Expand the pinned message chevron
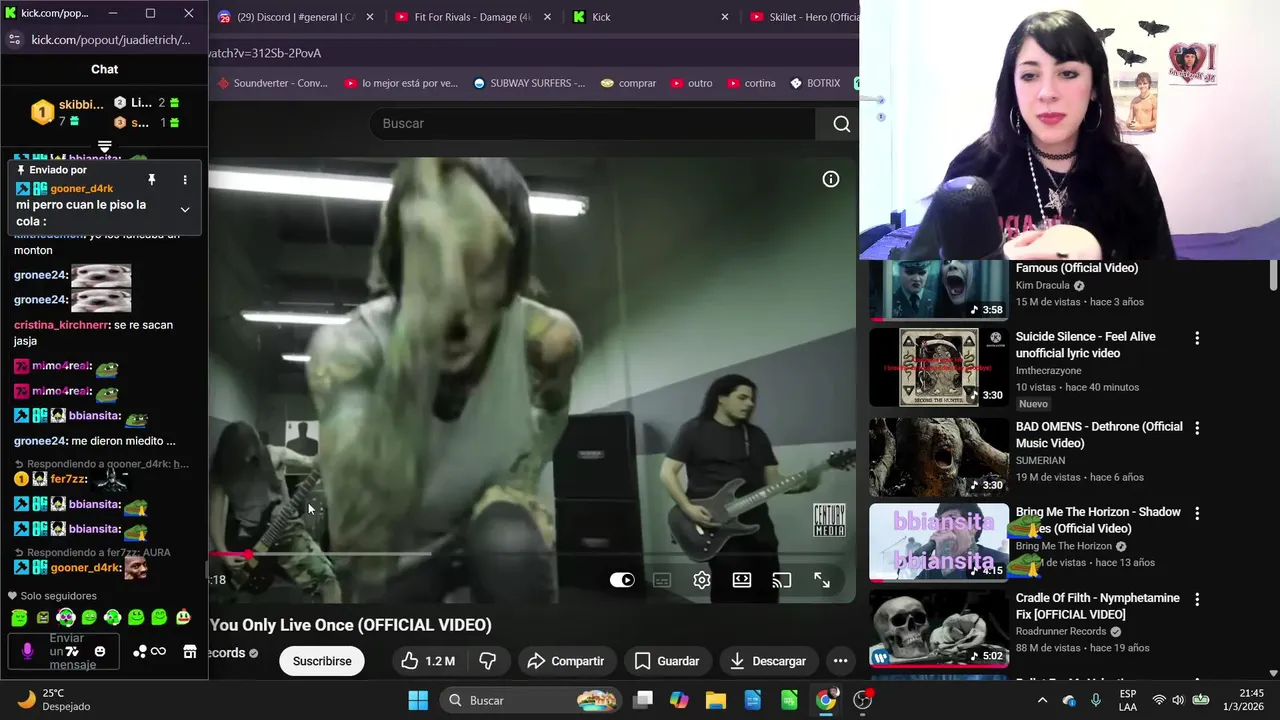The height and width of the screenshot is (720, 1280). [185, 210]
